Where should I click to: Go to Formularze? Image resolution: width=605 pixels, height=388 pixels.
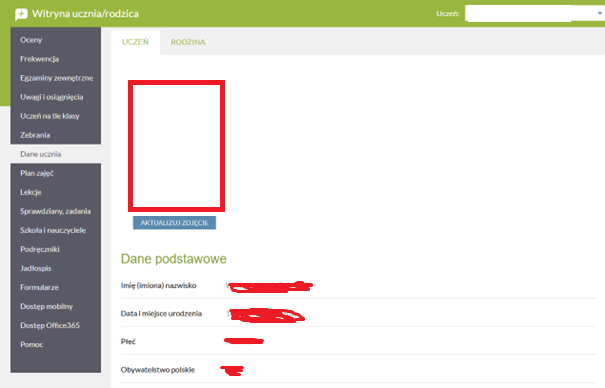pos(56,287)
